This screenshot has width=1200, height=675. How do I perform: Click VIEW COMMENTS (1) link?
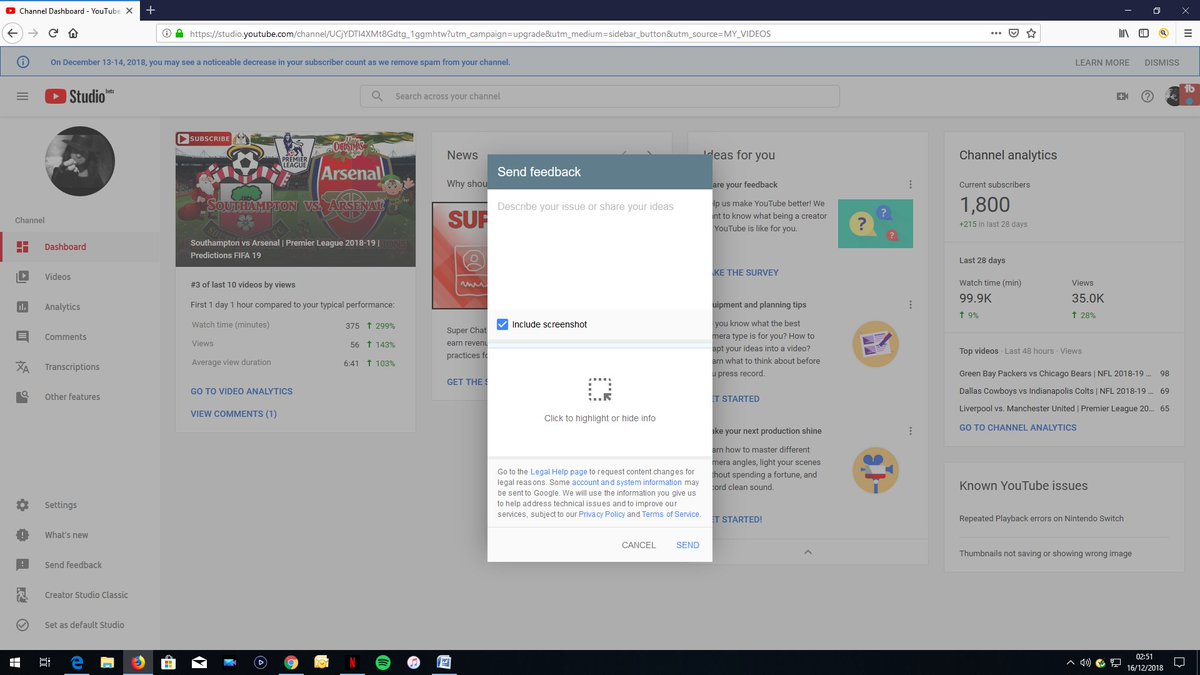[x=234, y=413]
